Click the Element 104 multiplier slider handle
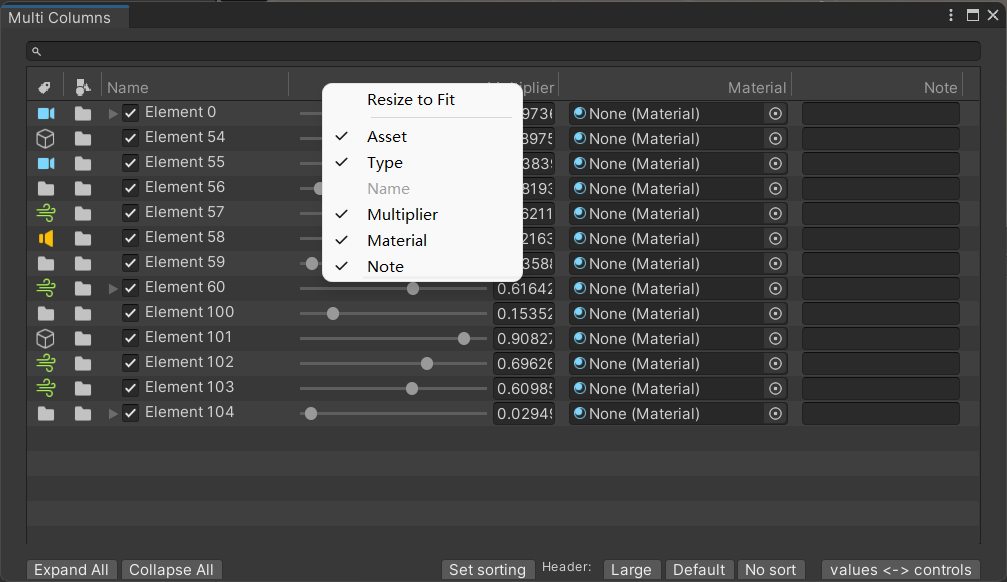 click(311, 414)
